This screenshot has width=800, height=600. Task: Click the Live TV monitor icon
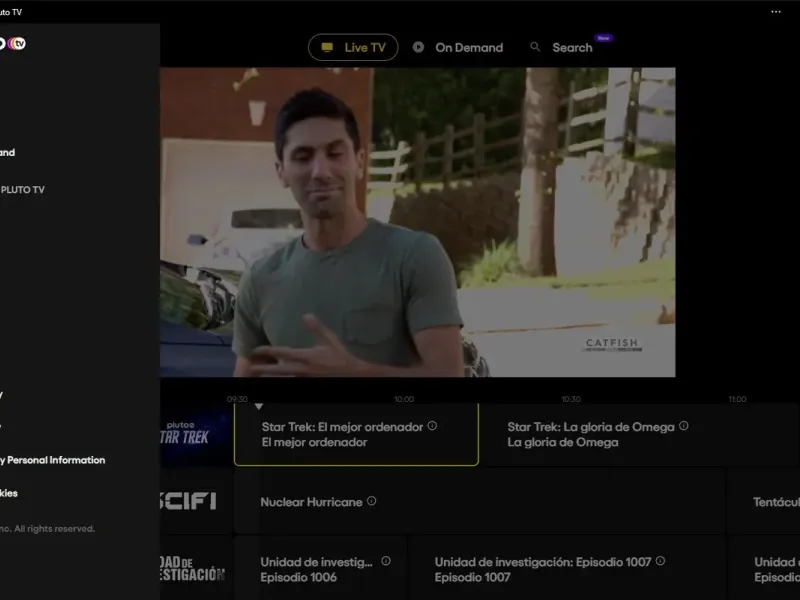(x=327, y=47)
